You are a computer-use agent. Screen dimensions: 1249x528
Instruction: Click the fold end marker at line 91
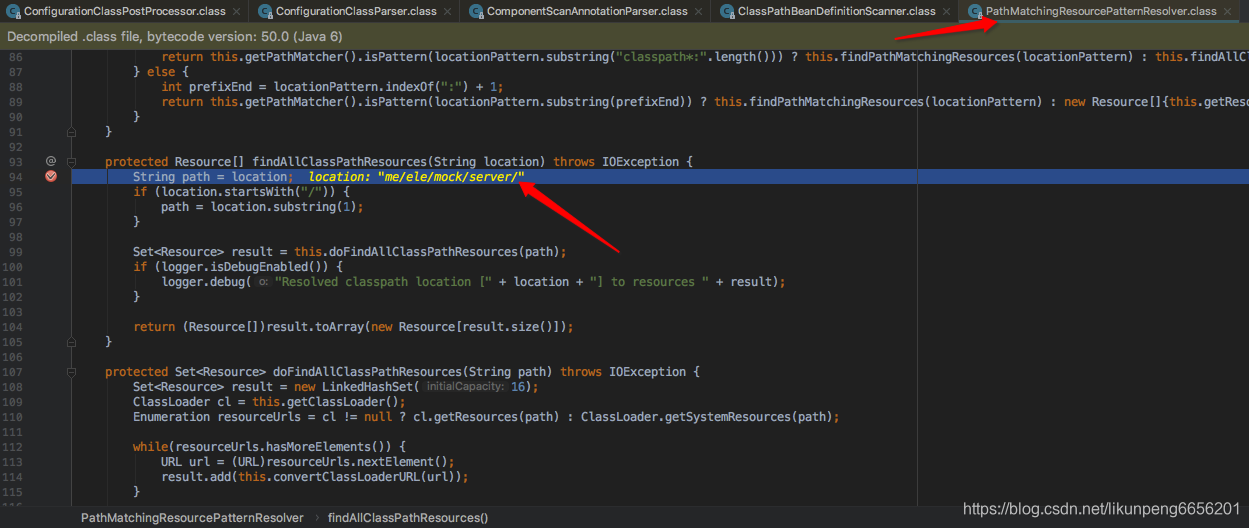[72, 131]
